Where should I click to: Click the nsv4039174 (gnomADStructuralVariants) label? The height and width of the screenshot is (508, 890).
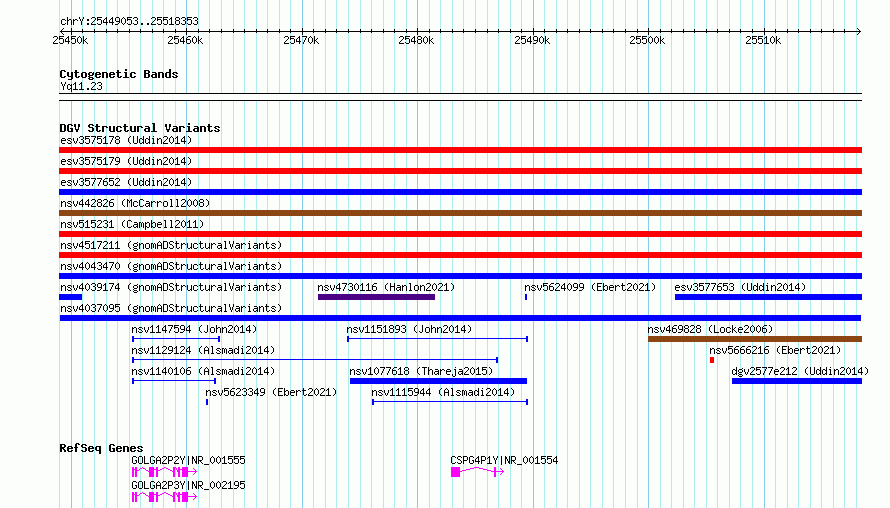[x=171, y=287]
